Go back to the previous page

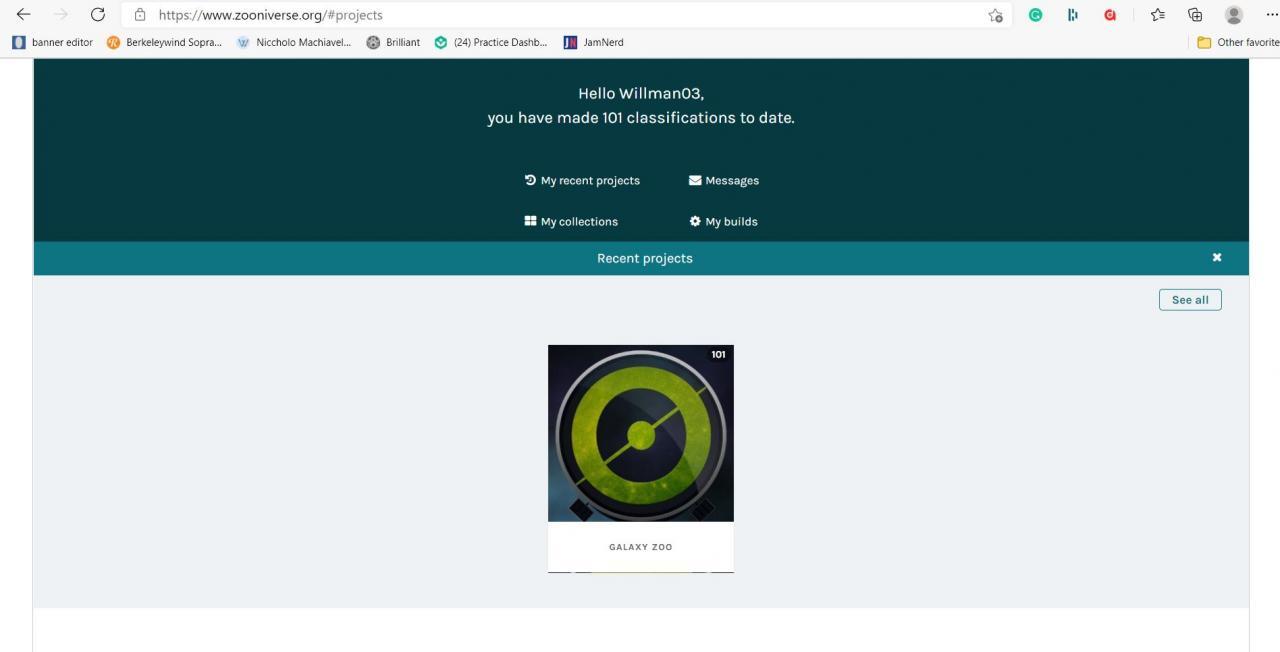[24, 15]
